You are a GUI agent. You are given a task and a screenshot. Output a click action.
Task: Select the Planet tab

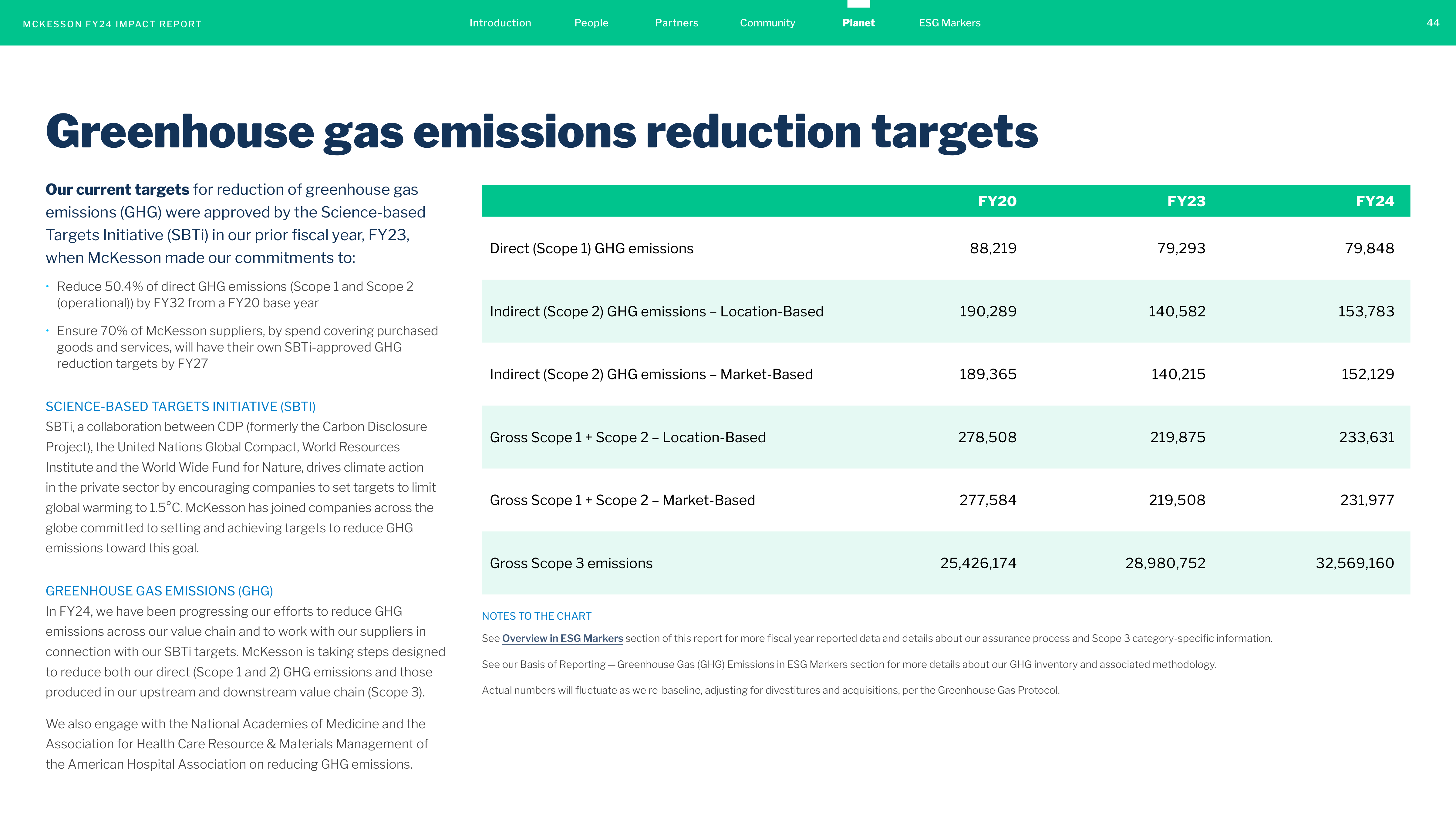[x=858, y=23]
